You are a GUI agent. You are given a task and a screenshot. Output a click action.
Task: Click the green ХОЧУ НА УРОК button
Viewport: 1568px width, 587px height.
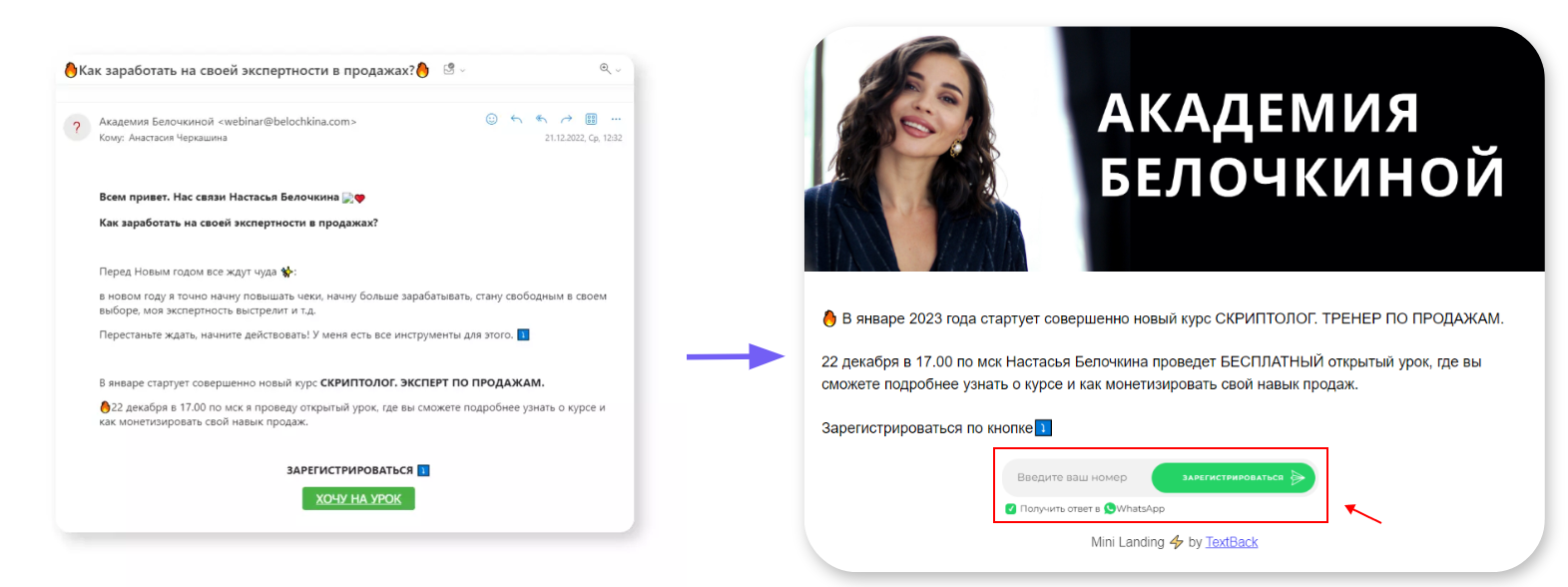coord(358,498)
